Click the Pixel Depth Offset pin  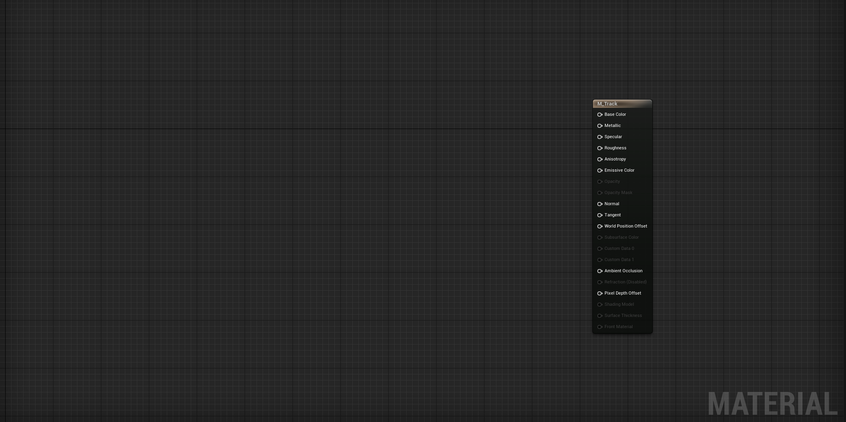(600, 293)
